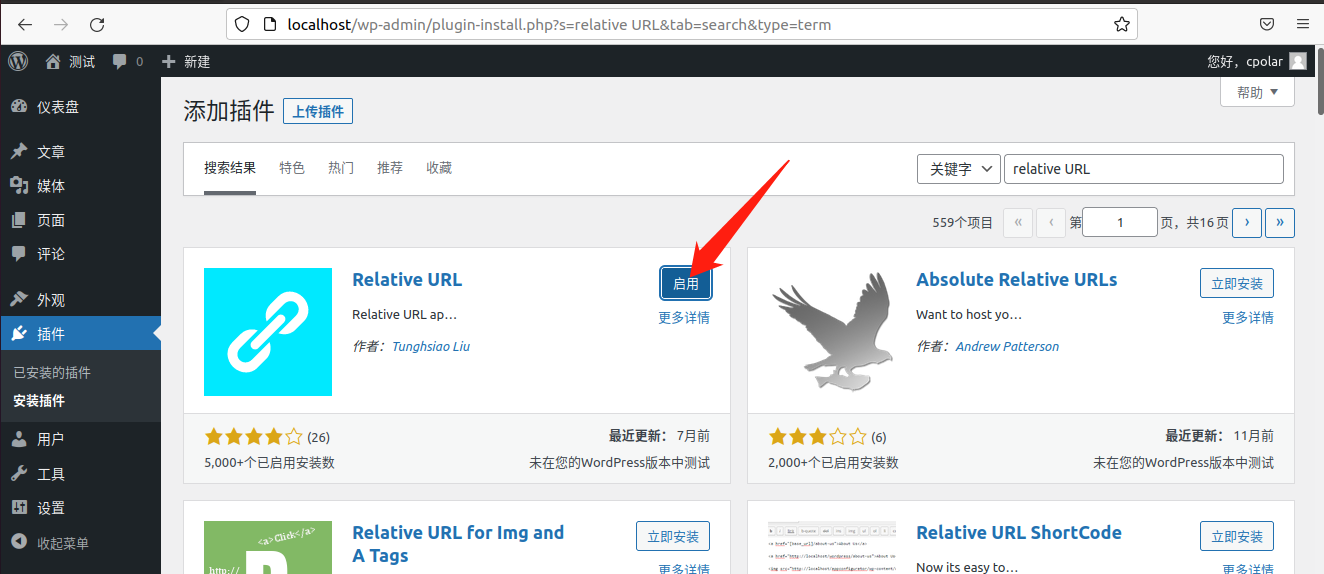Open 工具 tools in sidebar
Image resolution: width=1324 pixels, height=574 pixels.
80,474
